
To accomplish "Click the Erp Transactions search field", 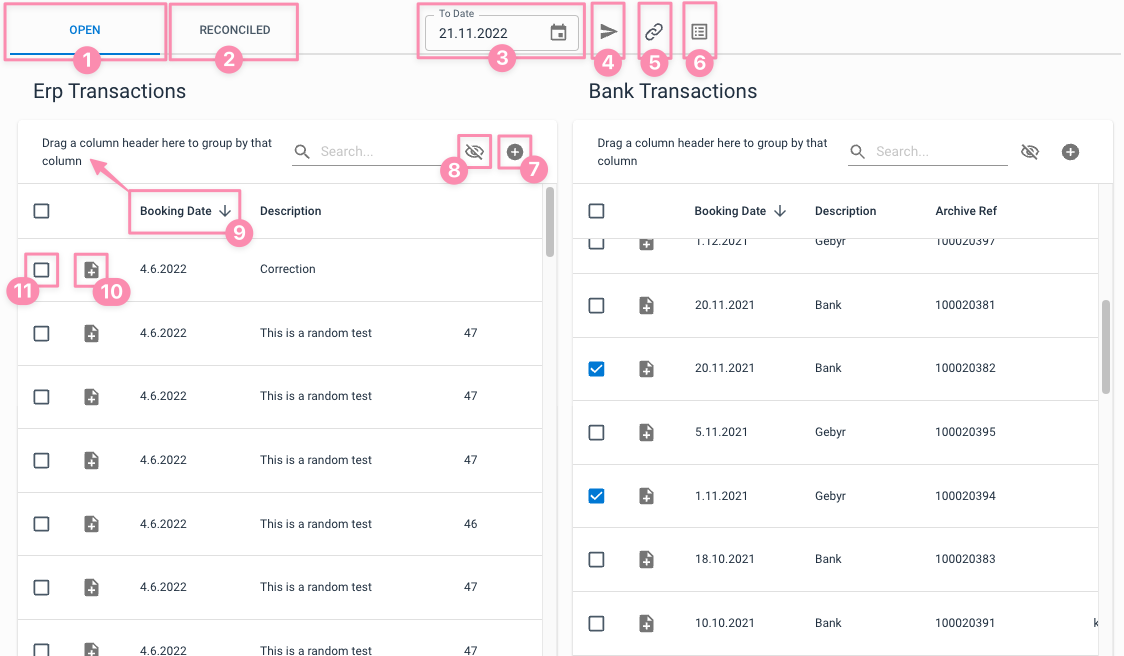I will pyautogui.click(x=380, y=152).
